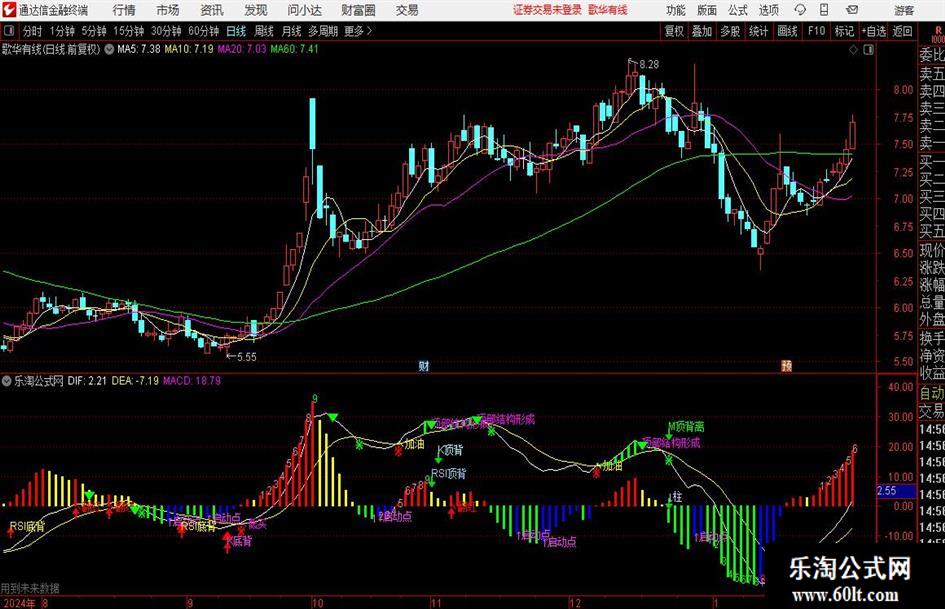945x609 pixels.
Task: Click the 歌华有线 stock name in title bar
Action: click(x=608, y=10)
